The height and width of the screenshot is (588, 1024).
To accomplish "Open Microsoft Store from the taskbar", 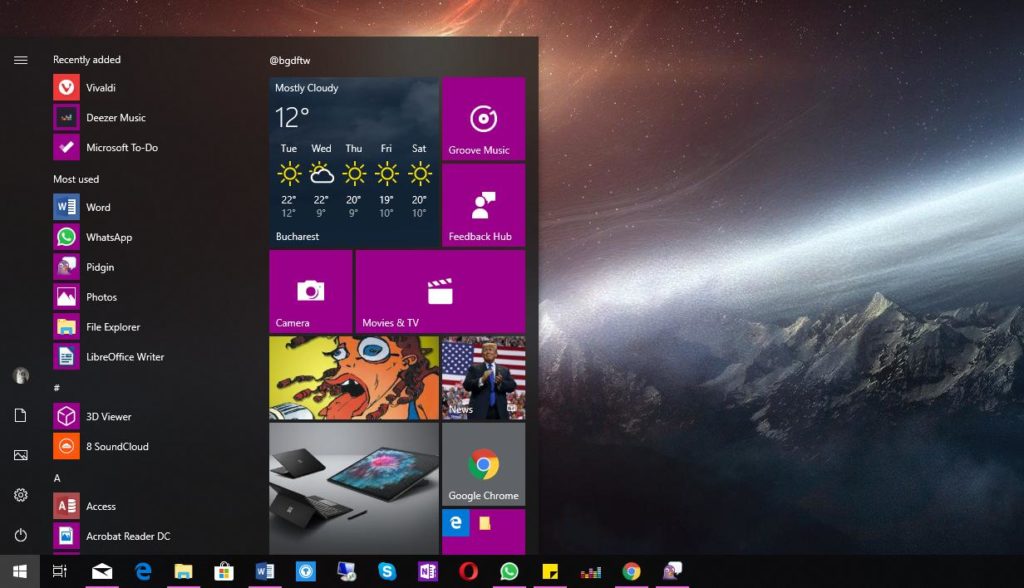I will [x=224, y=572].
